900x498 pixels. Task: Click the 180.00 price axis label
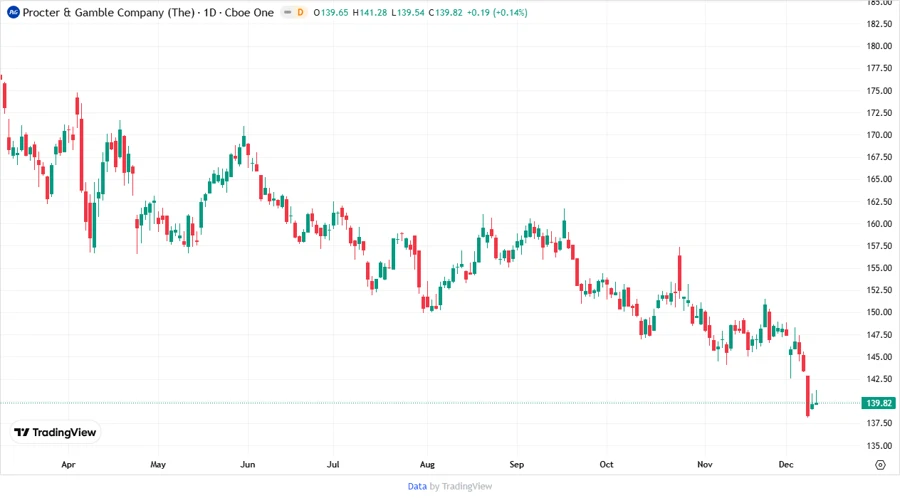coord(879,46)
